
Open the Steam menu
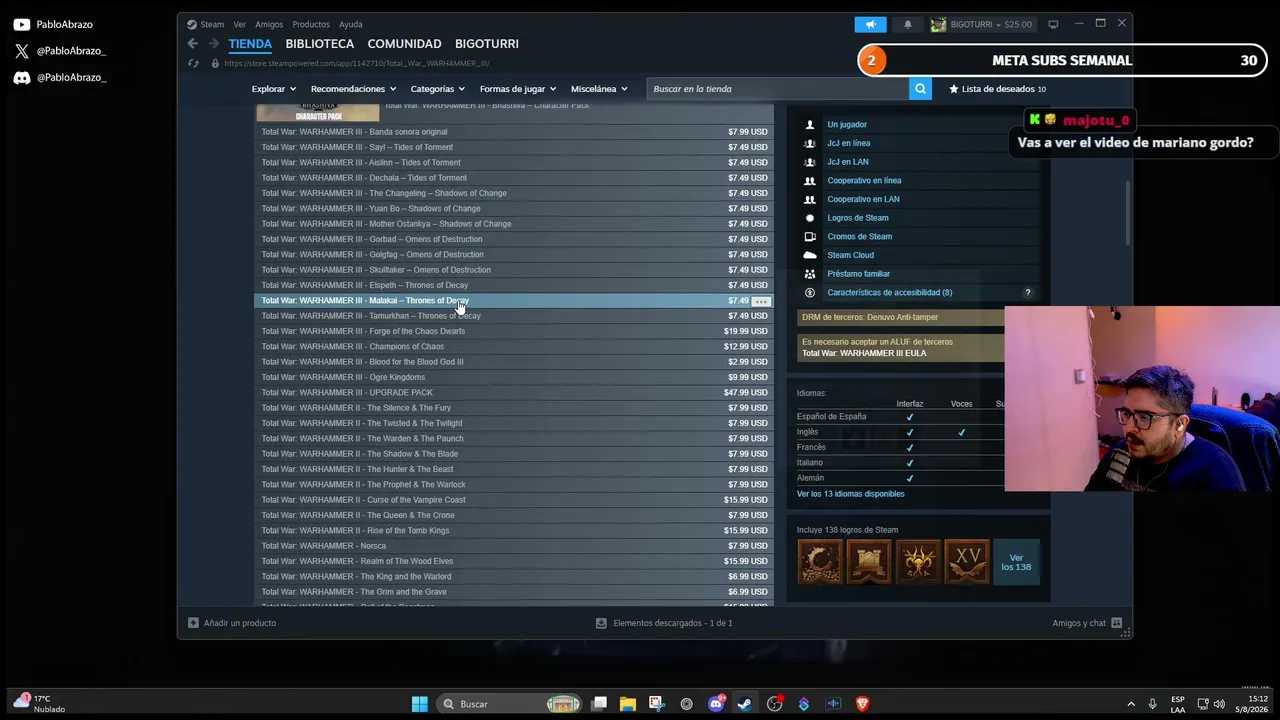(x=206, y=24)
